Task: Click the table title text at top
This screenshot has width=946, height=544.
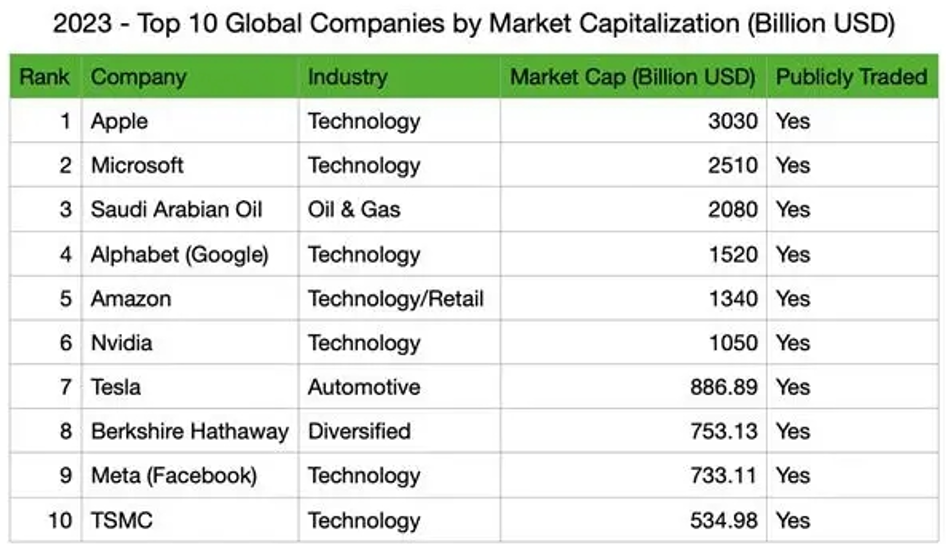Action: pyautogui.click(x=473, y=24)
